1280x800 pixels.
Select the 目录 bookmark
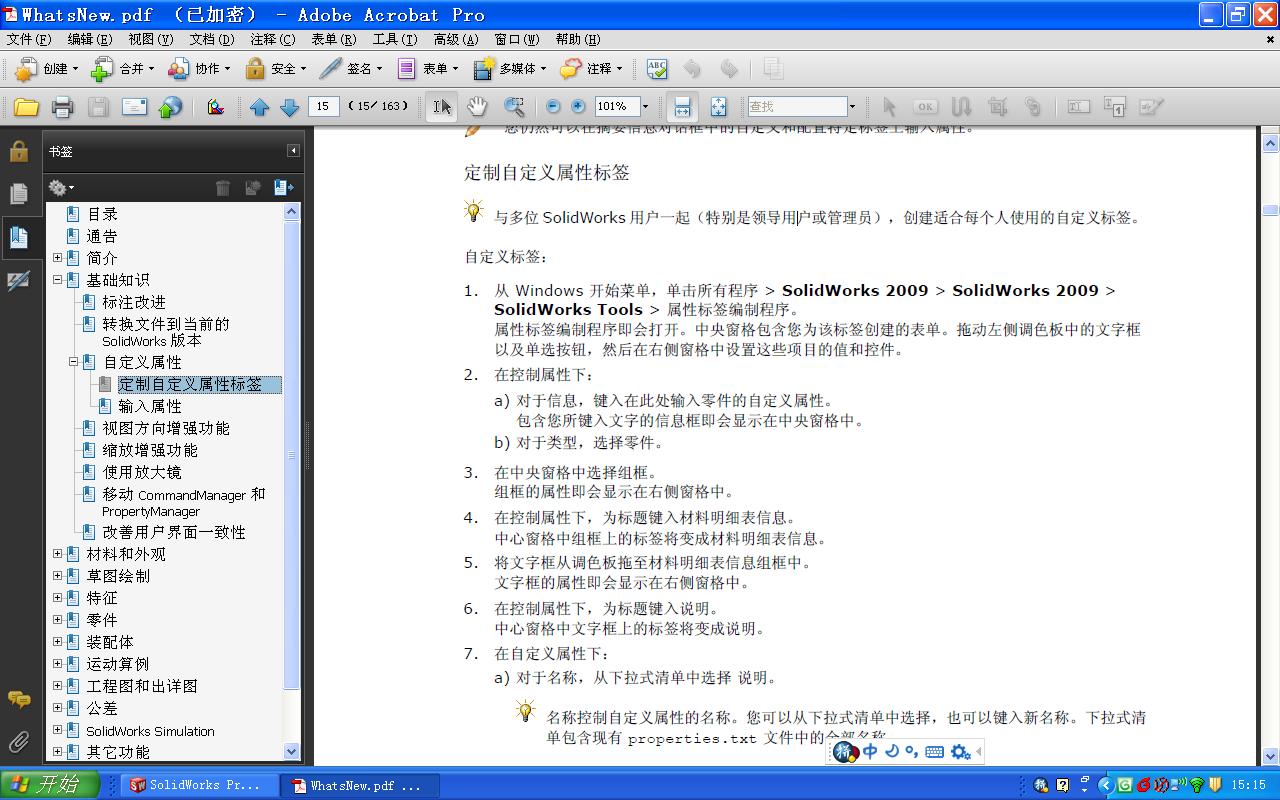coord(102,214)
